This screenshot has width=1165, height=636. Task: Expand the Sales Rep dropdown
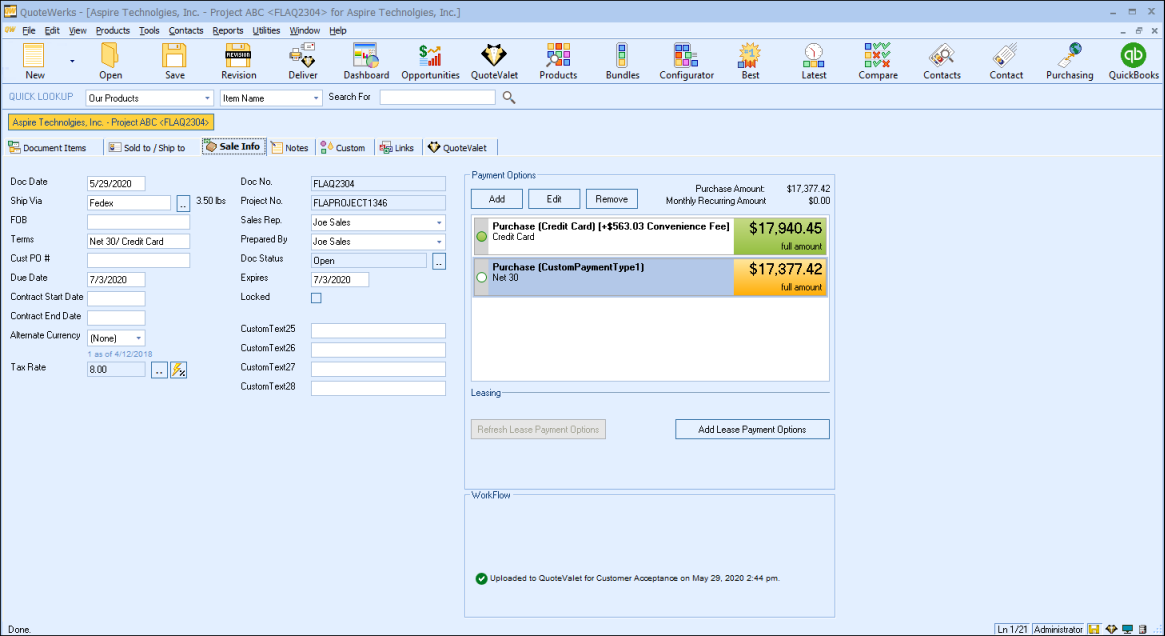[x=439, y=223]
